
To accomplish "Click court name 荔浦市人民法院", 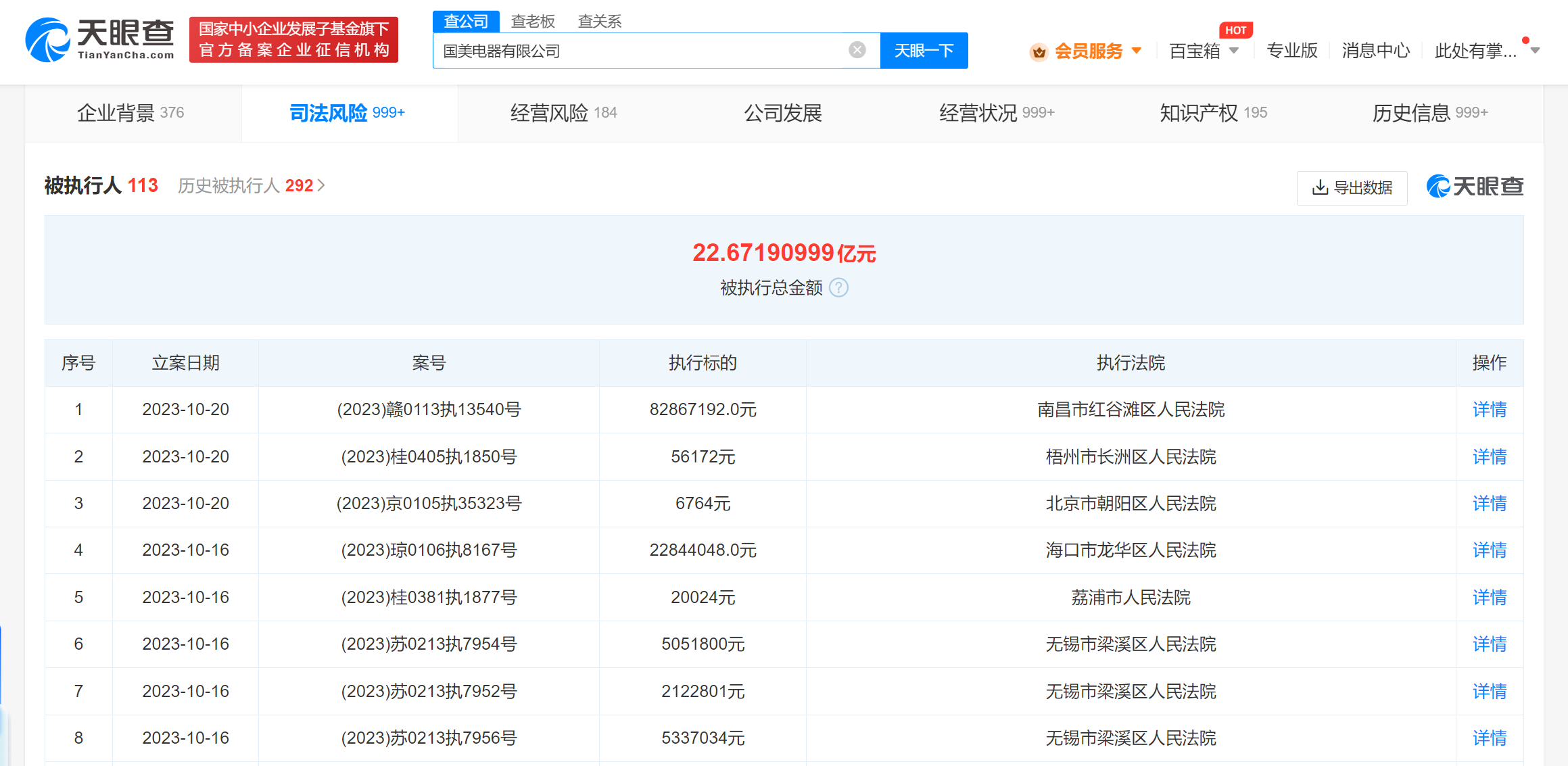I will 1131,598.
